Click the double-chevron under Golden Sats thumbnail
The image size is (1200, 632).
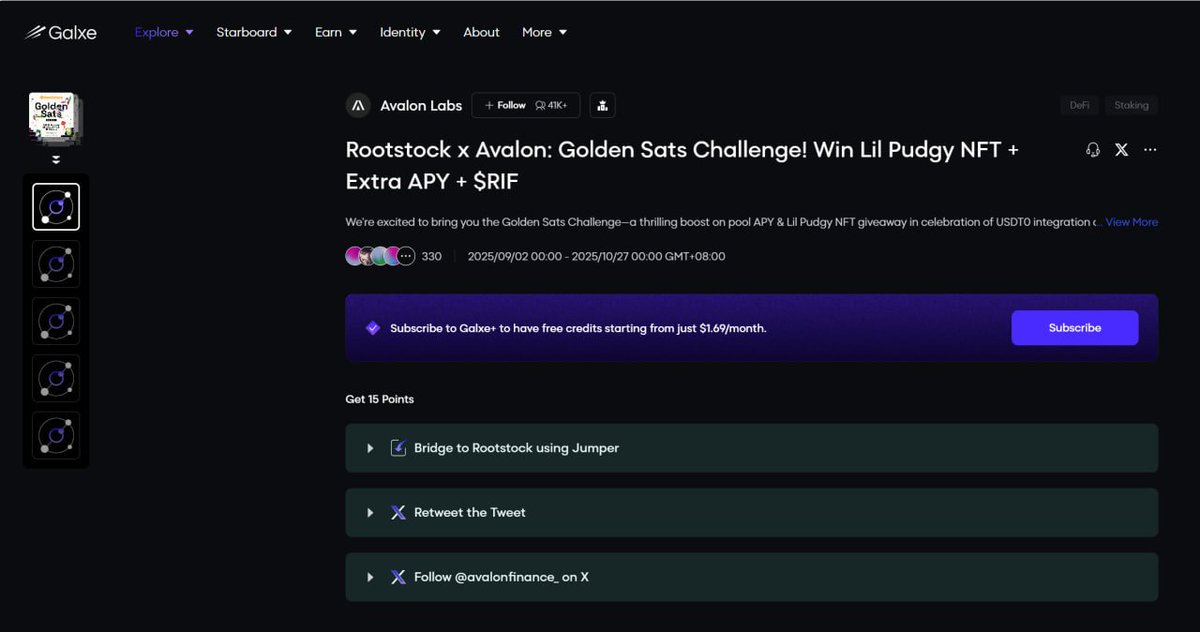point(56,160)
